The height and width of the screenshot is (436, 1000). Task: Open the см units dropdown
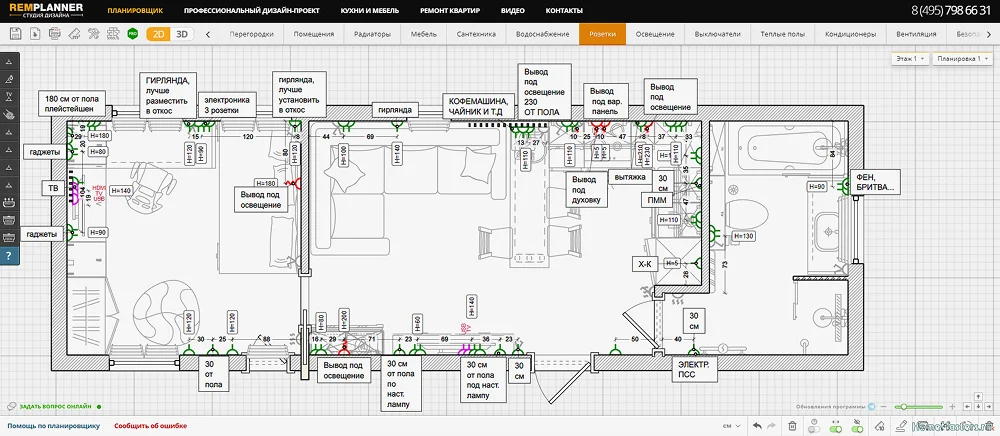(x=732, y=426)
